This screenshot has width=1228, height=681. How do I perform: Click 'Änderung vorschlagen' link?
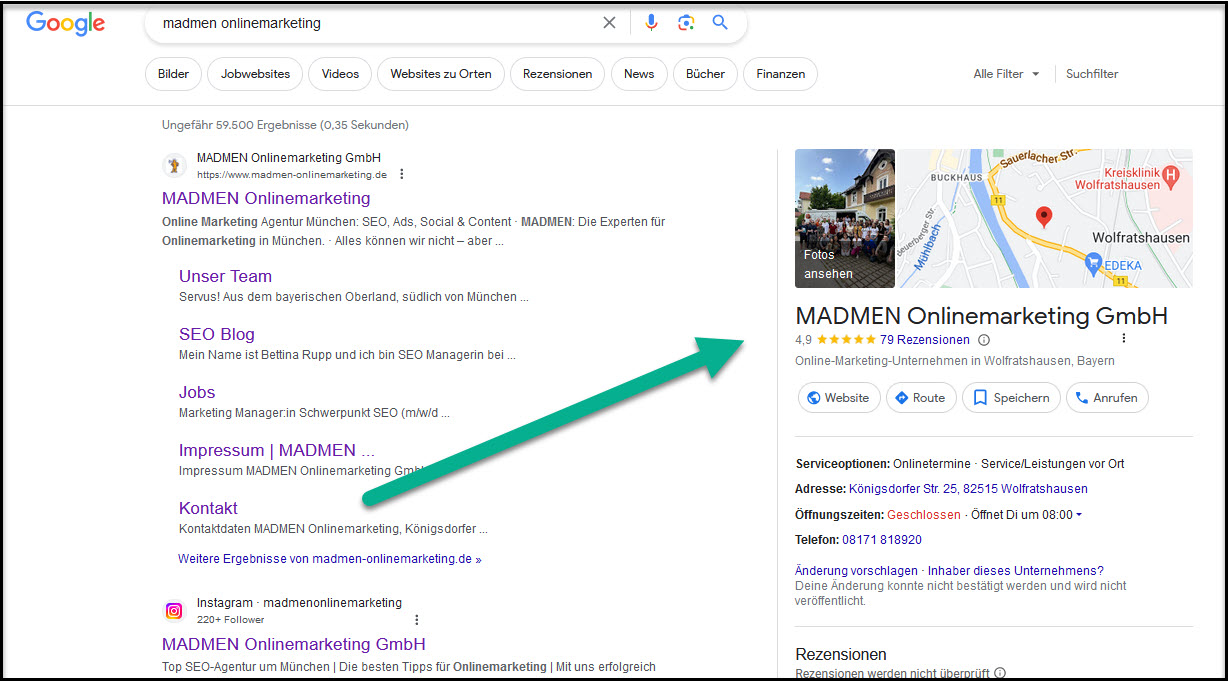click(x=856, y=571)
